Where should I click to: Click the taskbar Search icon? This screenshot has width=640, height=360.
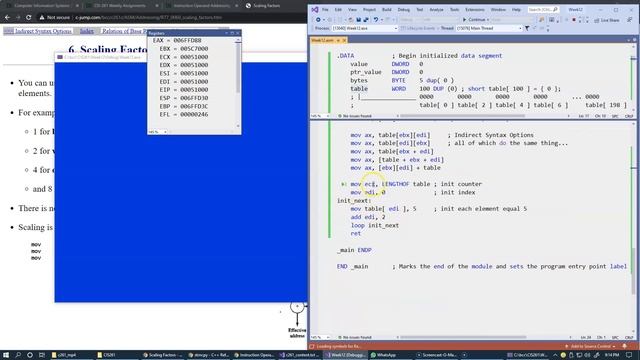tap(18, 355)
